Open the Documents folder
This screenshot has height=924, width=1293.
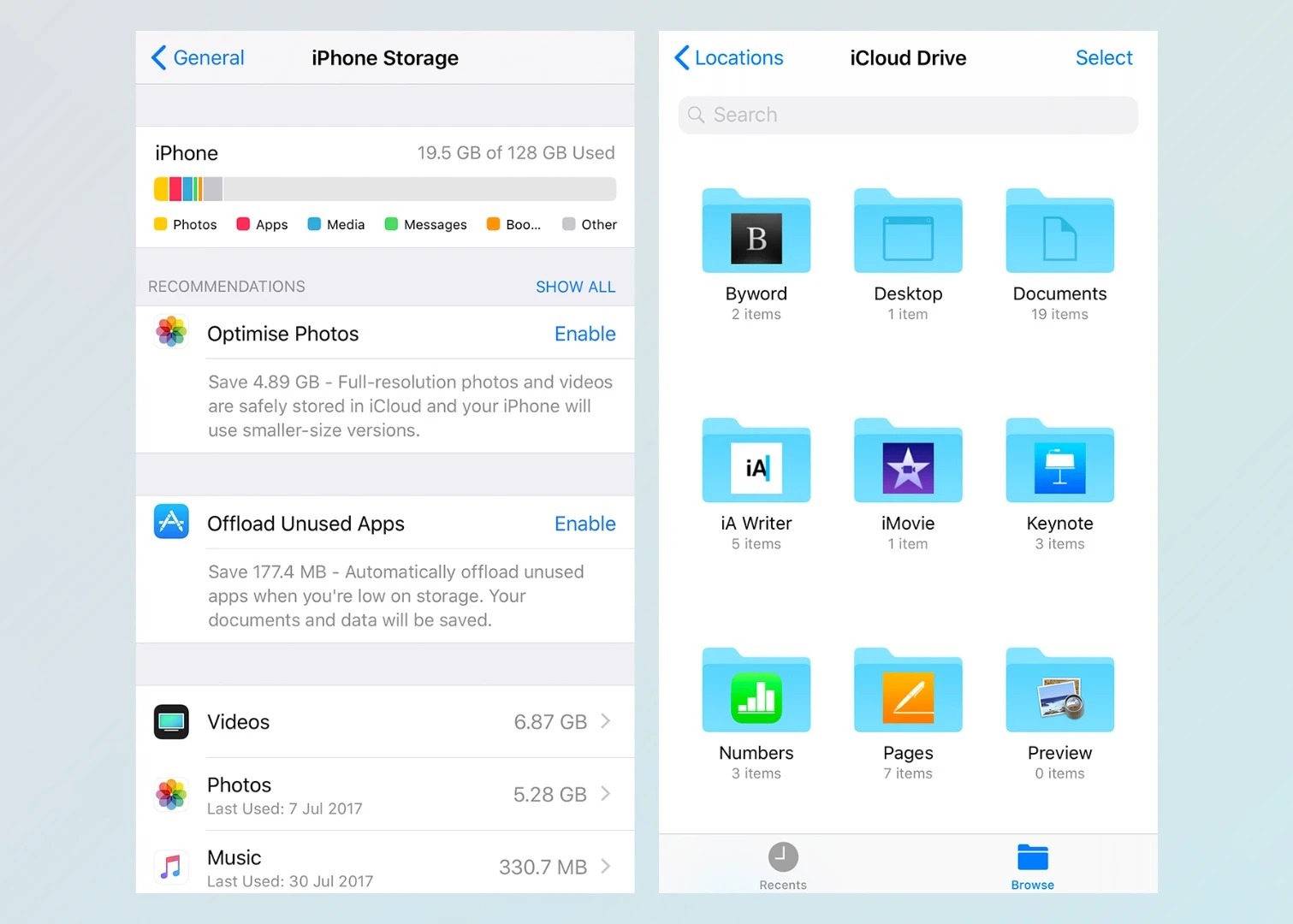(x=1059, y=231)
